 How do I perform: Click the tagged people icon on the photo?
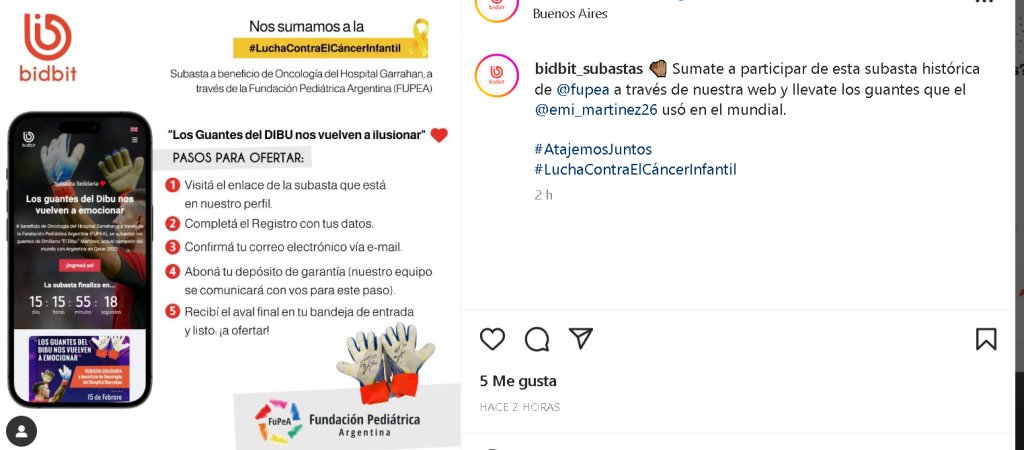pos(22,431)
